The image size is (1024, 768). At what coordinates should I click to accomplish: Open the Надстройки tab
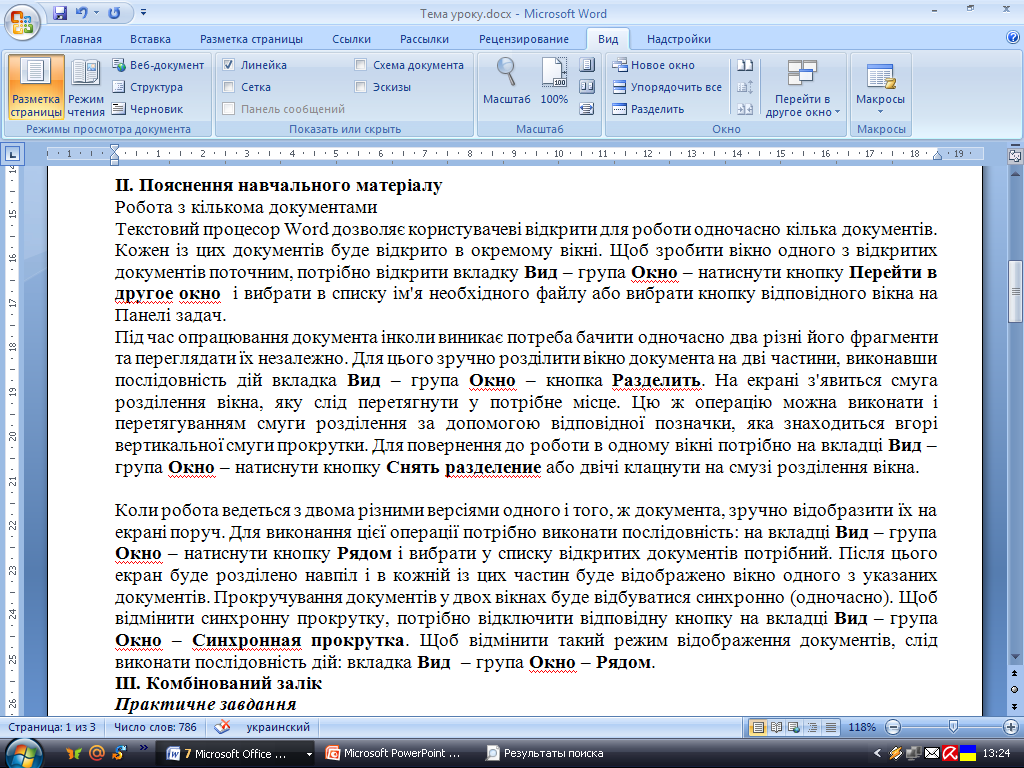click(x=679, y=39)
